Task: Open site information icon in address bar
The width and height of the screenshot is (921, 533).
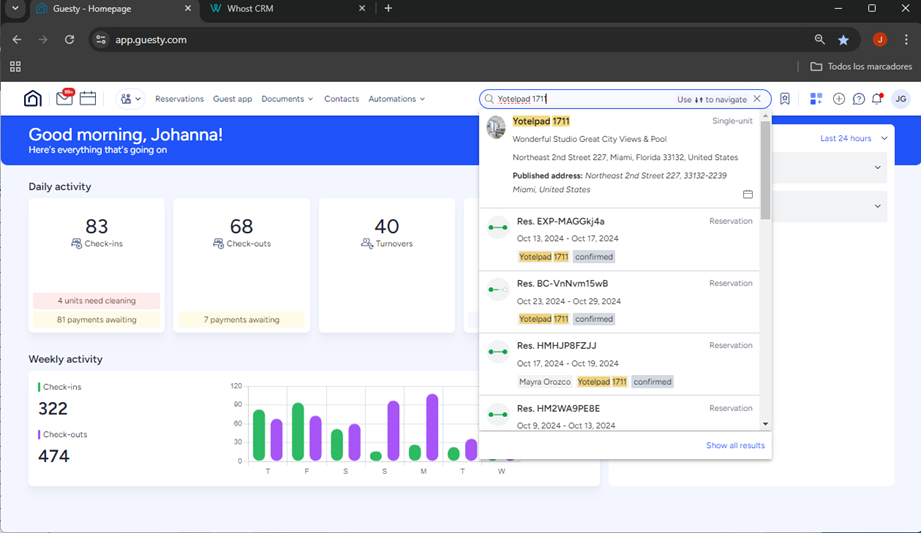Action: 101,39
